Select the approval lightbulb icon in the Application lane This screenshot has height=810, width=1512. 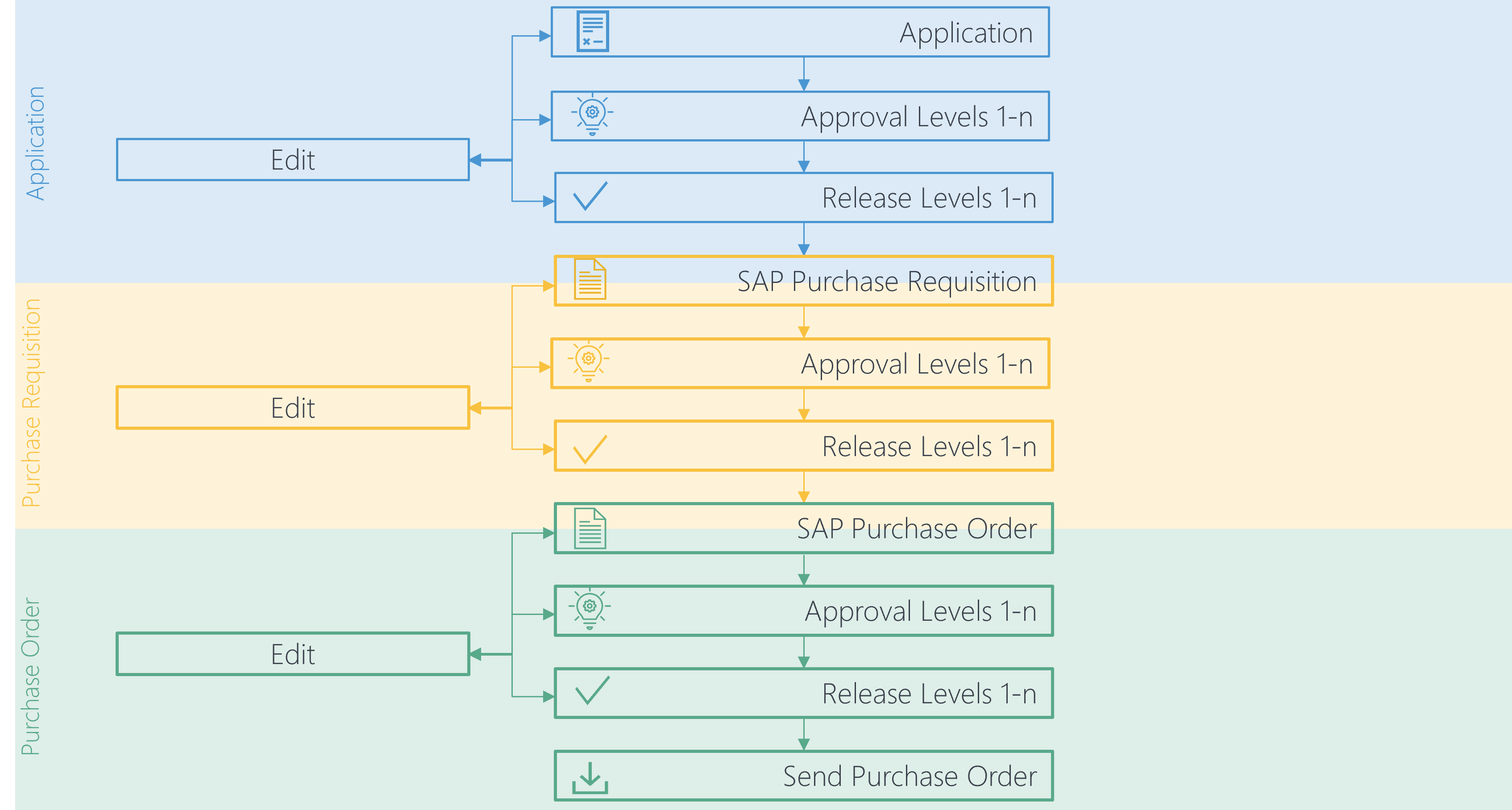[x=593, y=116]
